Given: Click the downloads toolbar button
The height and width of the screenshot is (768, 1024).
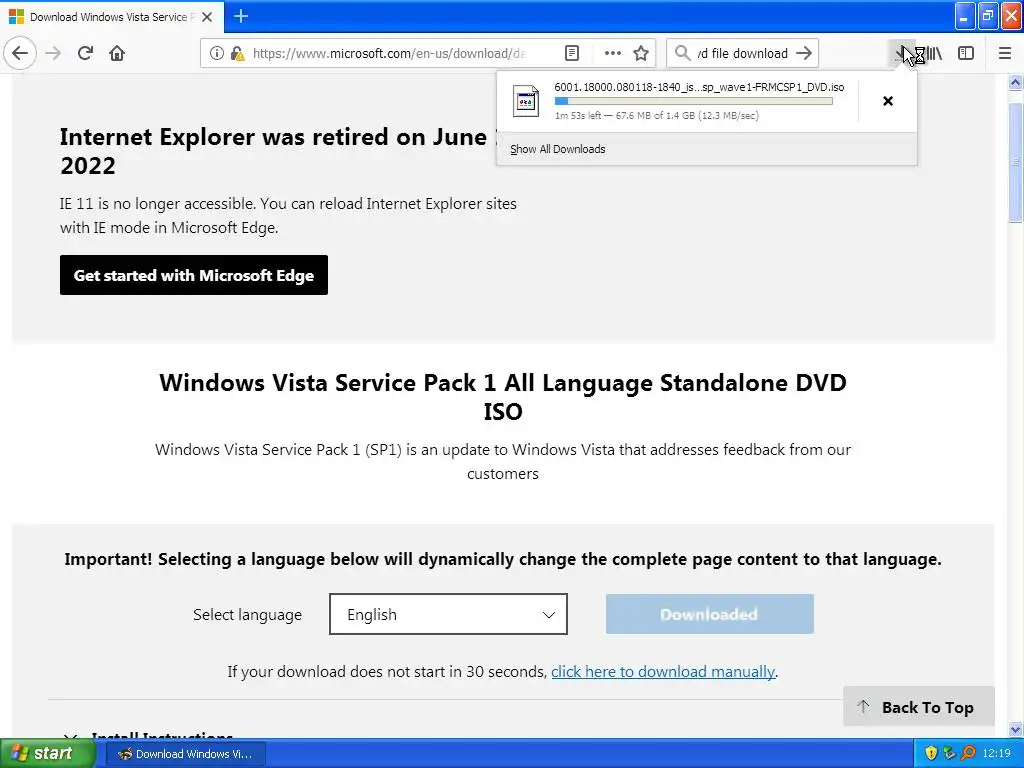Looking at the screenshot, I should pos(901,53).
